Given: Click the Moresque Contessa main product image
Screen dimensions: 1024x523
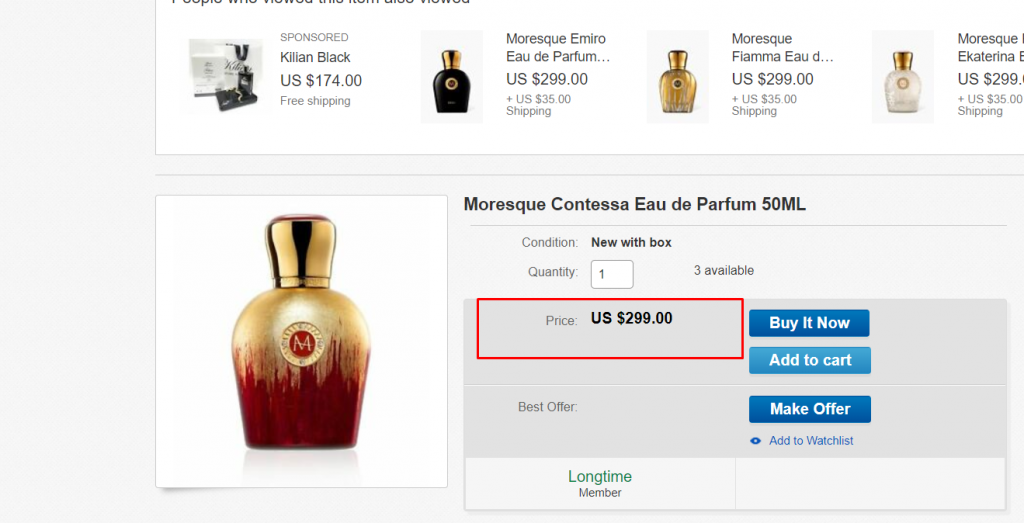Looking at the screenshot, I should [301, 341].
